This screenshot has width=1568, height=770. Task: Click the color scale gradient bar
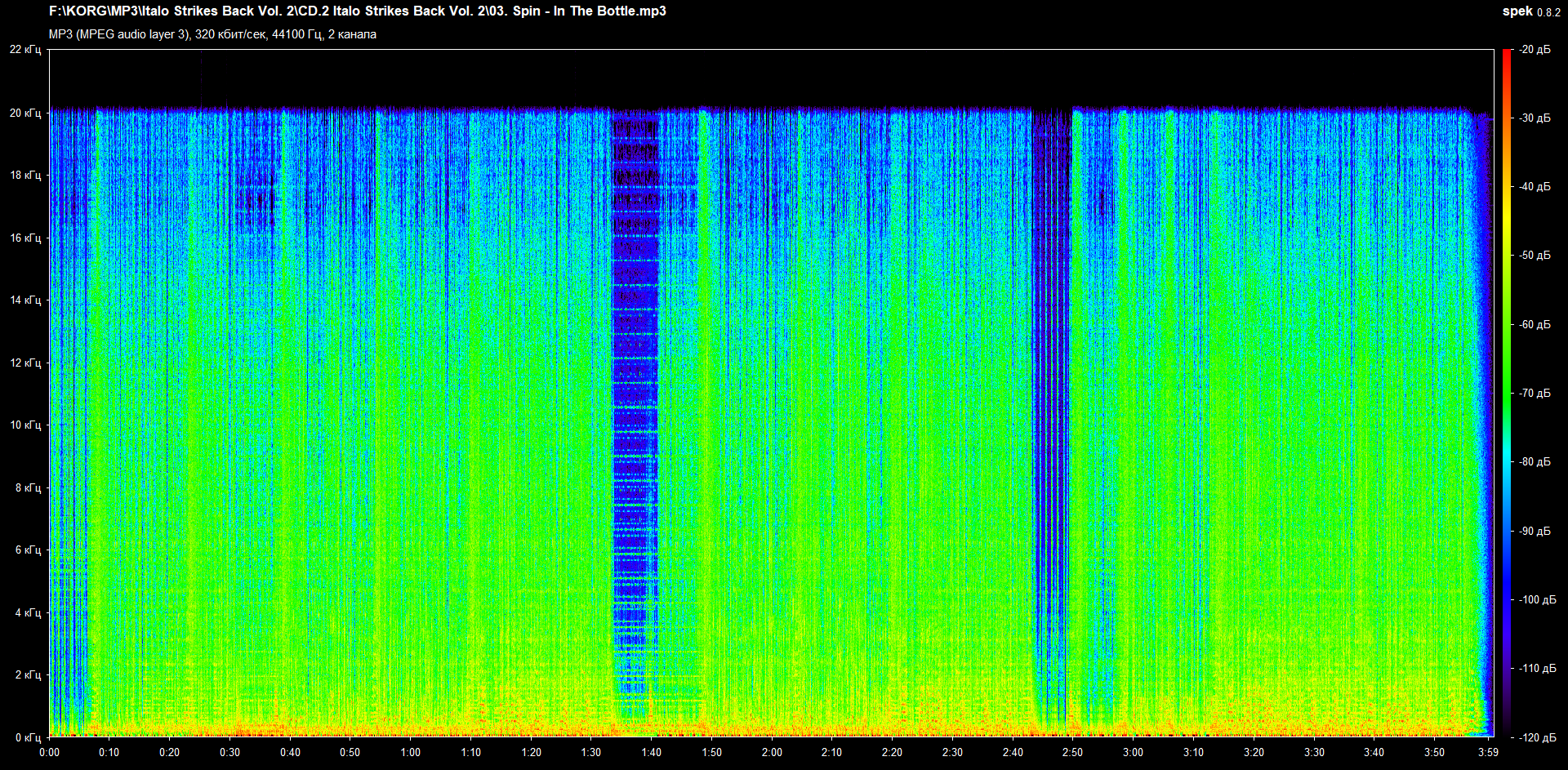click(1506, 392)
